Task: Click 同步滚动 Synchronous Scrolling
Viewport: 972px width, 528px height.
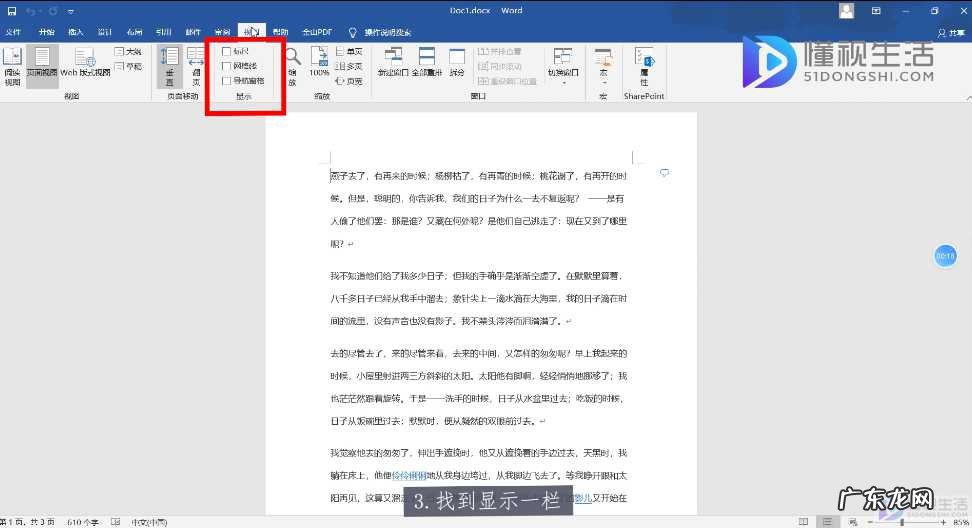Action: (x=500, y=66)
